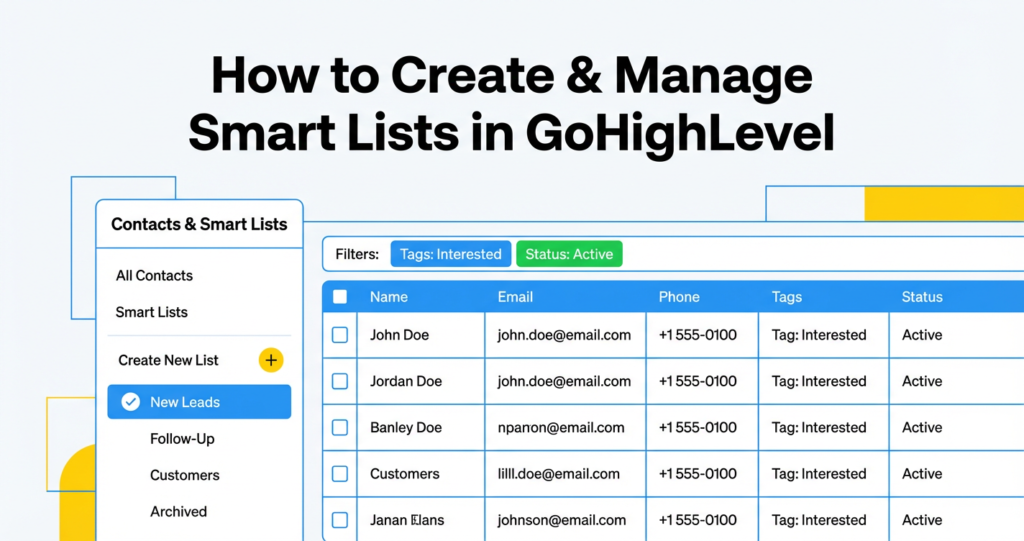Click John Doe's email john.doe@email.com
1024x541 pixels.
click(564, 335)
